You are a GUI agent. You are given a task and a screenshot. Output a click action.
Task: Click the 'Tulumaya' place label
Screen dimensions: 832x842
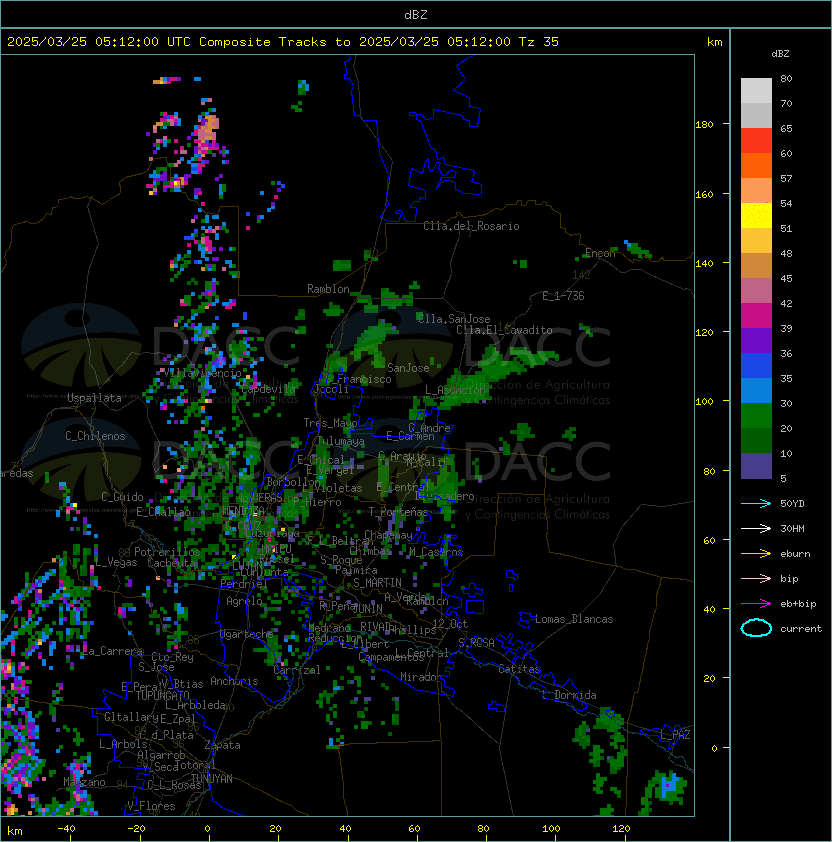341,441
